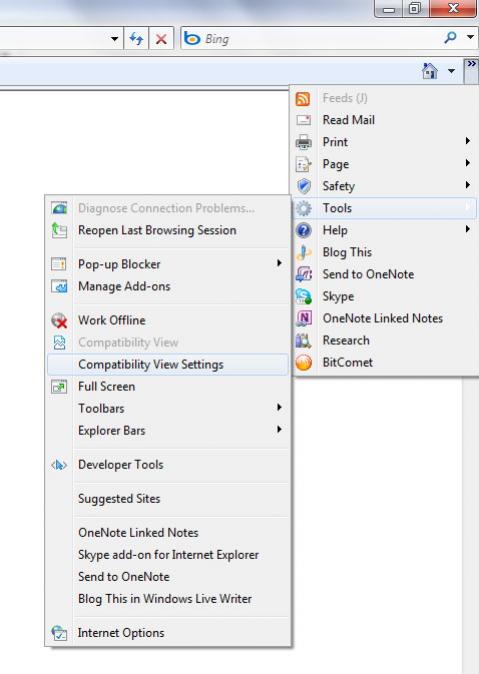Click the Work Offline globe icon
The image size is (479, 674).
(59, 320)
